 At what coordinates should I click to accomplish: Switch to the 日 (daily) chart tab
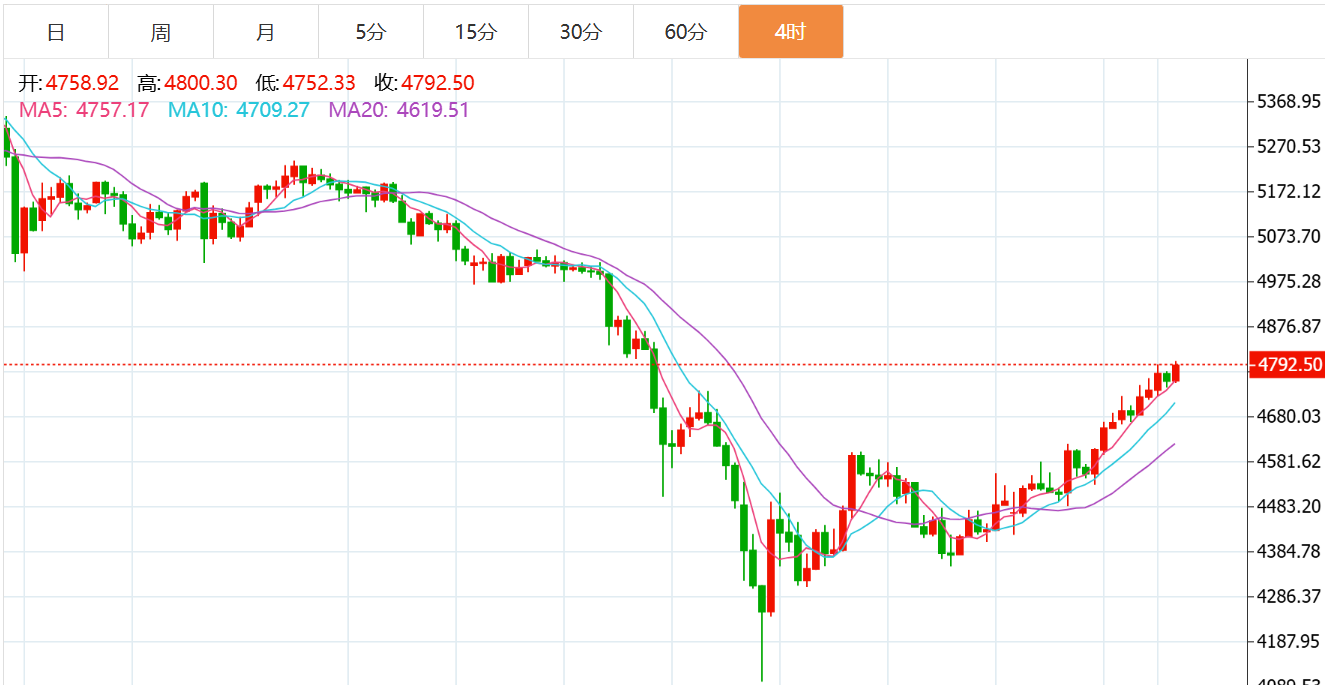pyautogui.click(x=56, y=32)
